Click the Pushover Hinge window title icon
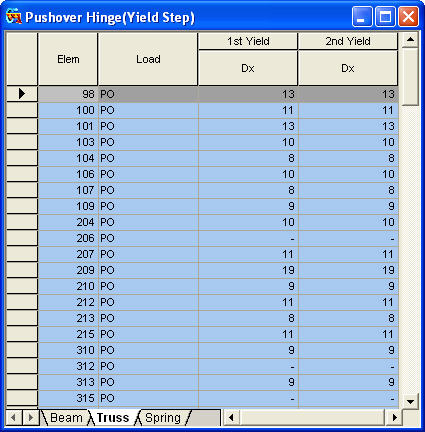 14,16
